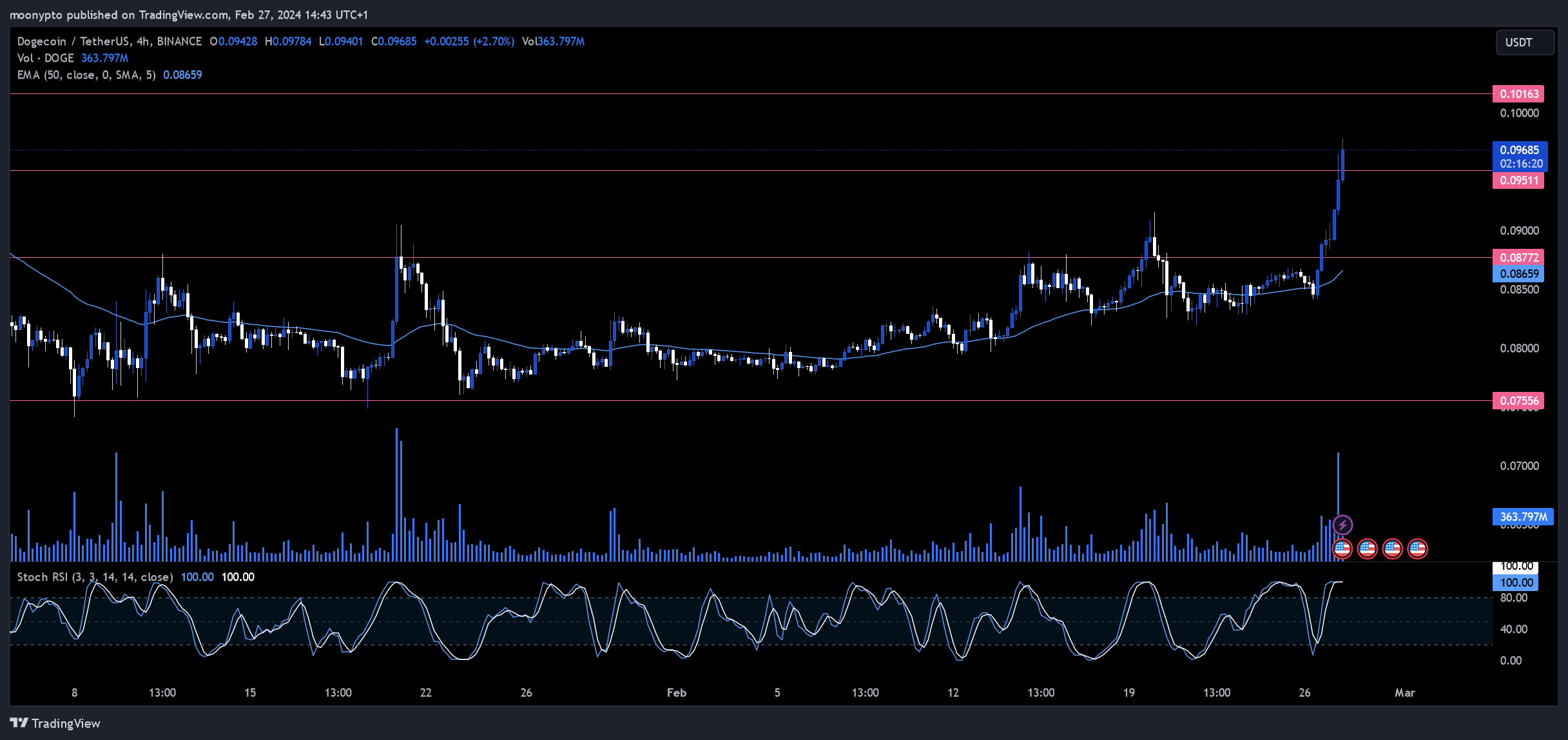Click the open value O0.09428 in legend
The image size is (1568, 740).
[233, 41]
